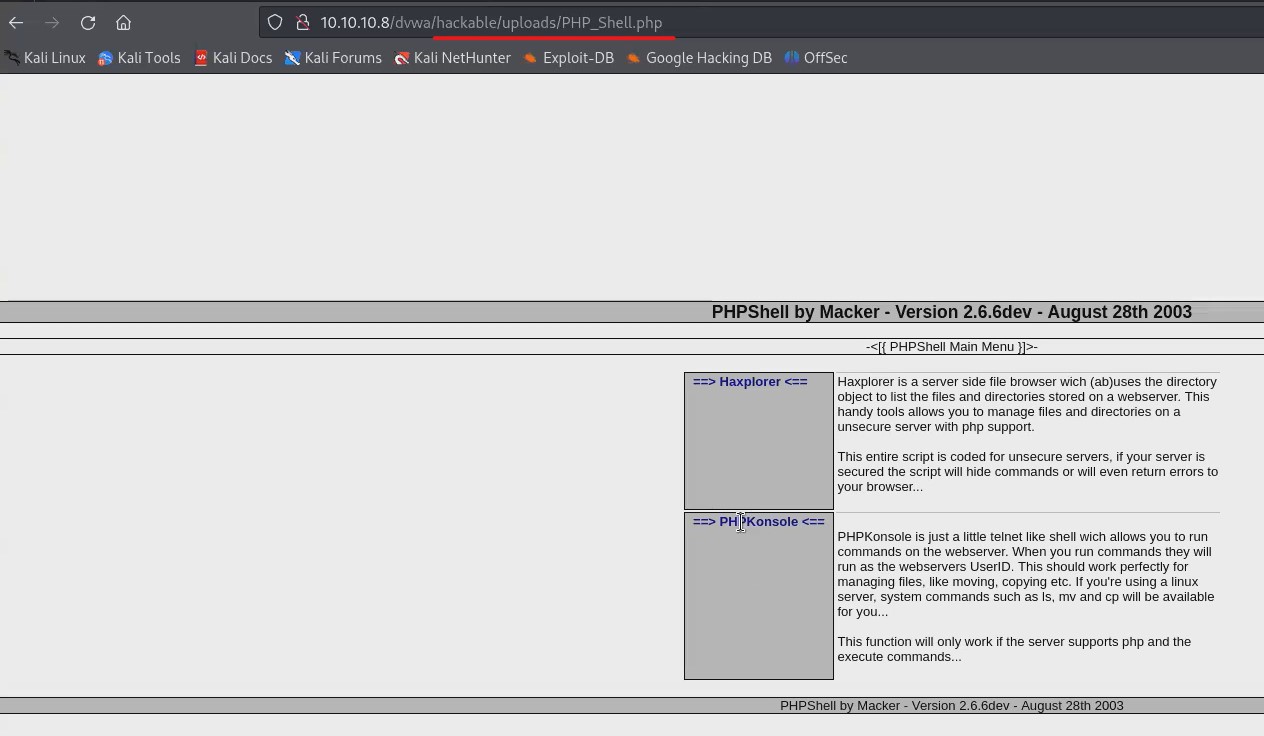The image size is (1264, 736).
Task: Reload the page with the refresh icon
Action: tap(88, 22)
